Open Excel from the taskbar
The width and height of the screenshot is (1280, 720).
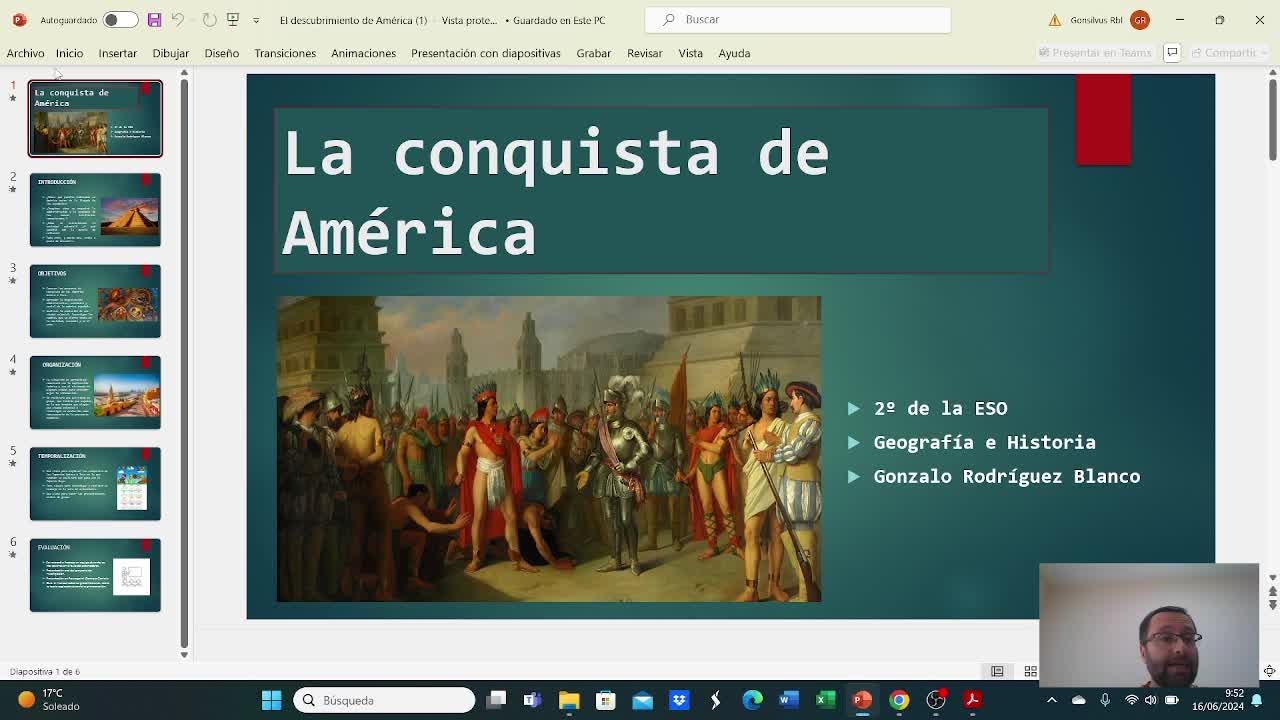[x=825, y=700]
